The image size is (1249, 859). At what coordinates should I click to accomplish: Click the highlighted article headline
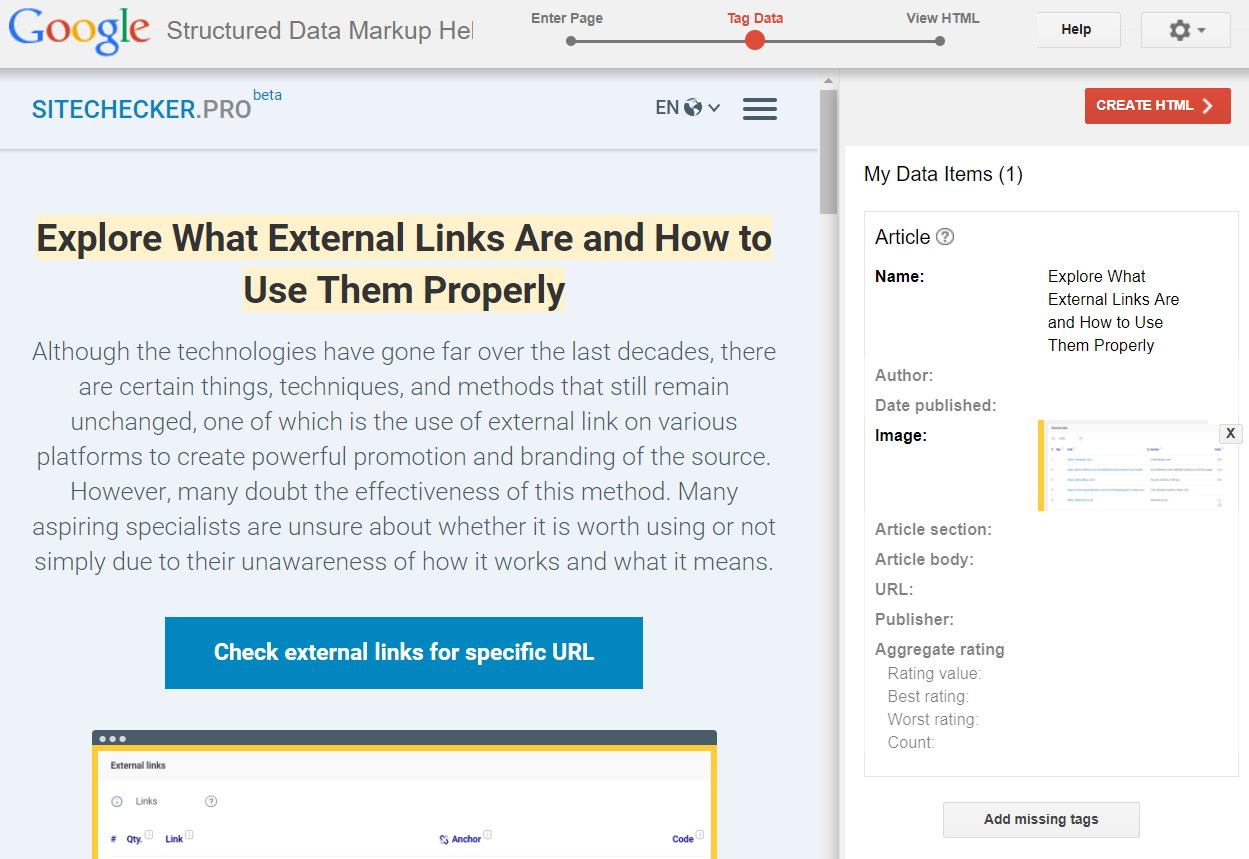(x=404, y=264)
